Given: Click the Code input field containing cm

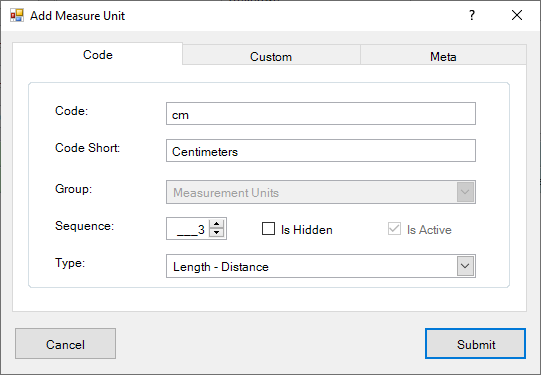Looking at the screenshot, I should pyautogui.click(x=321, y=114).
